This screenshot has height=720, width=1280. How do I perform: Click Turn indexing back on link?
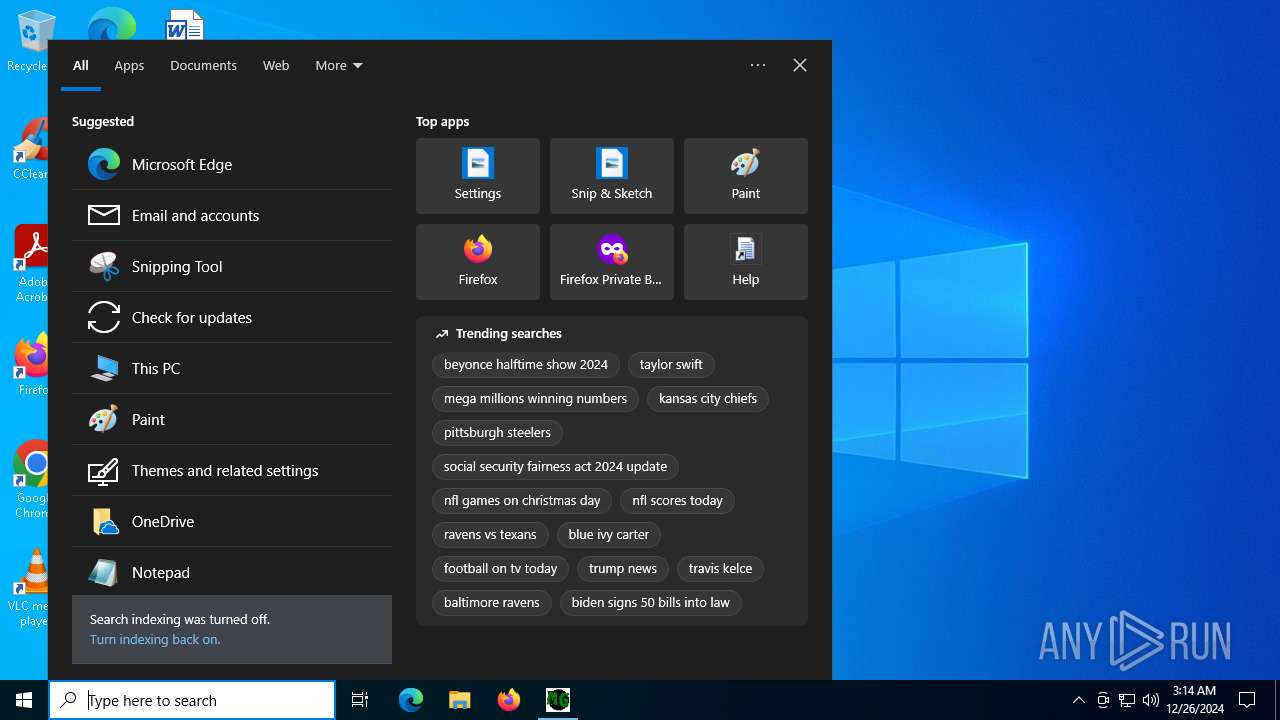(x=155, y=640)
